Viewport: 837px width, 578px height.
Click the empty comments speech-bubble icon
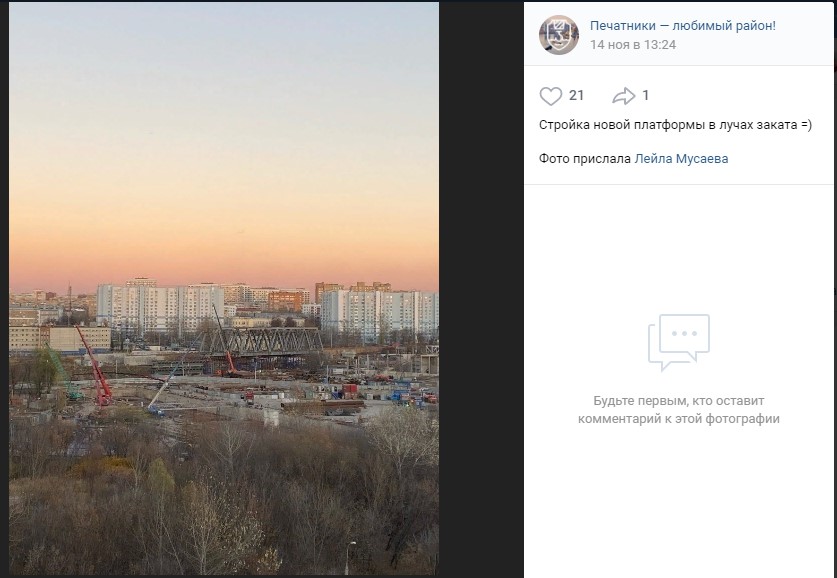[x=678, y=342]
